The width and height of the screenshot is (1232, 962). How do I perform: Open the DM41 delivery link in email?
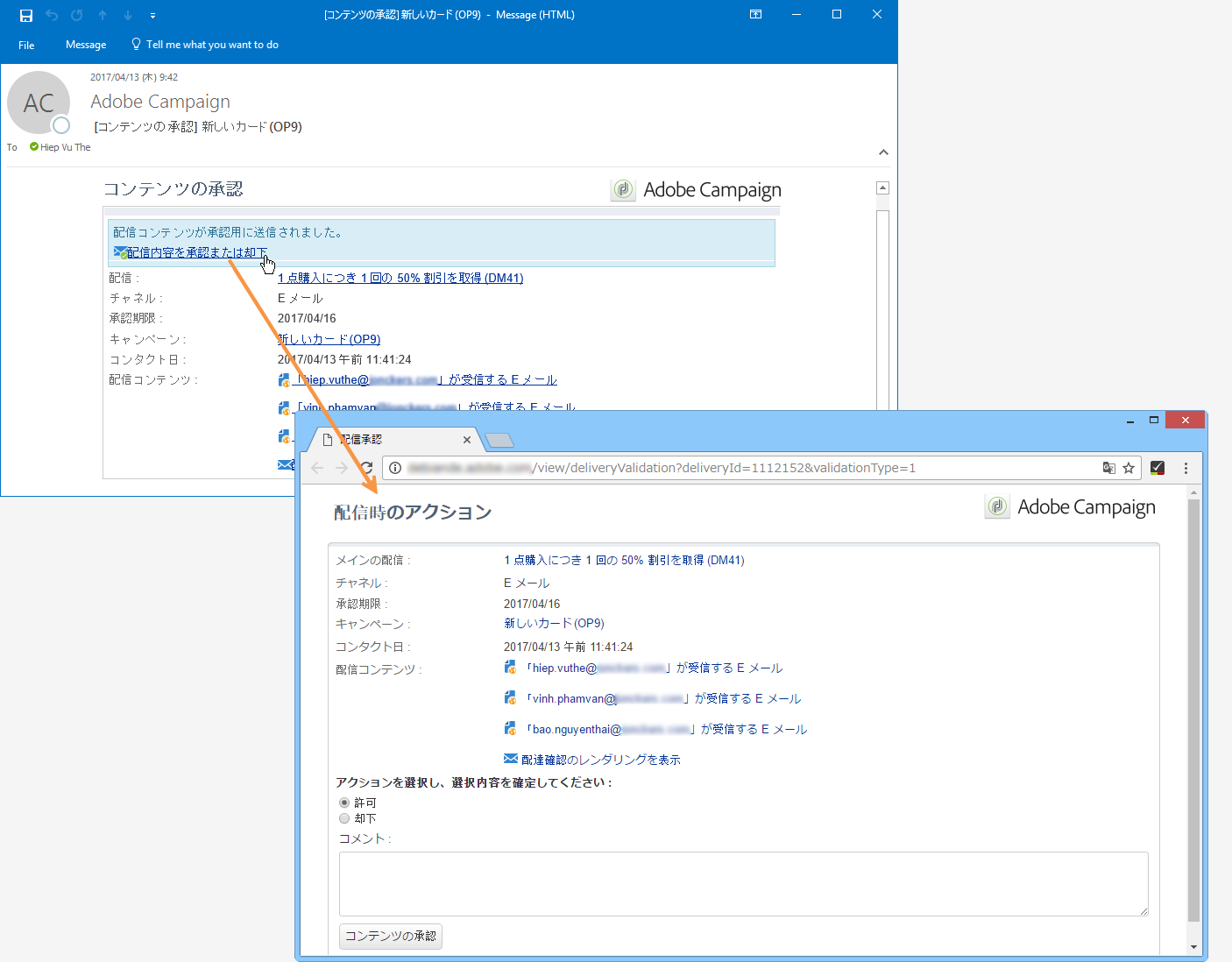click(400, 278)
